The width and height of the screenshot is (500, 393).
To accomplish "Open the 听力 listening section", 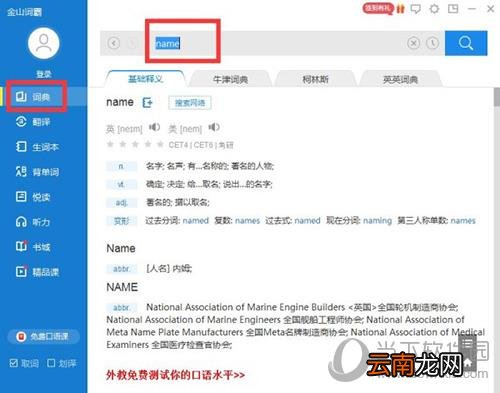I will (33, 222).
